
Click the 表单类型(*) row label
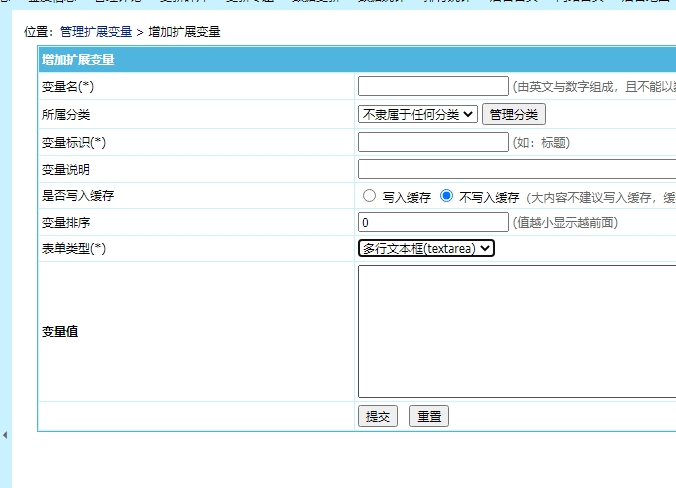click(x=74, y=248)
